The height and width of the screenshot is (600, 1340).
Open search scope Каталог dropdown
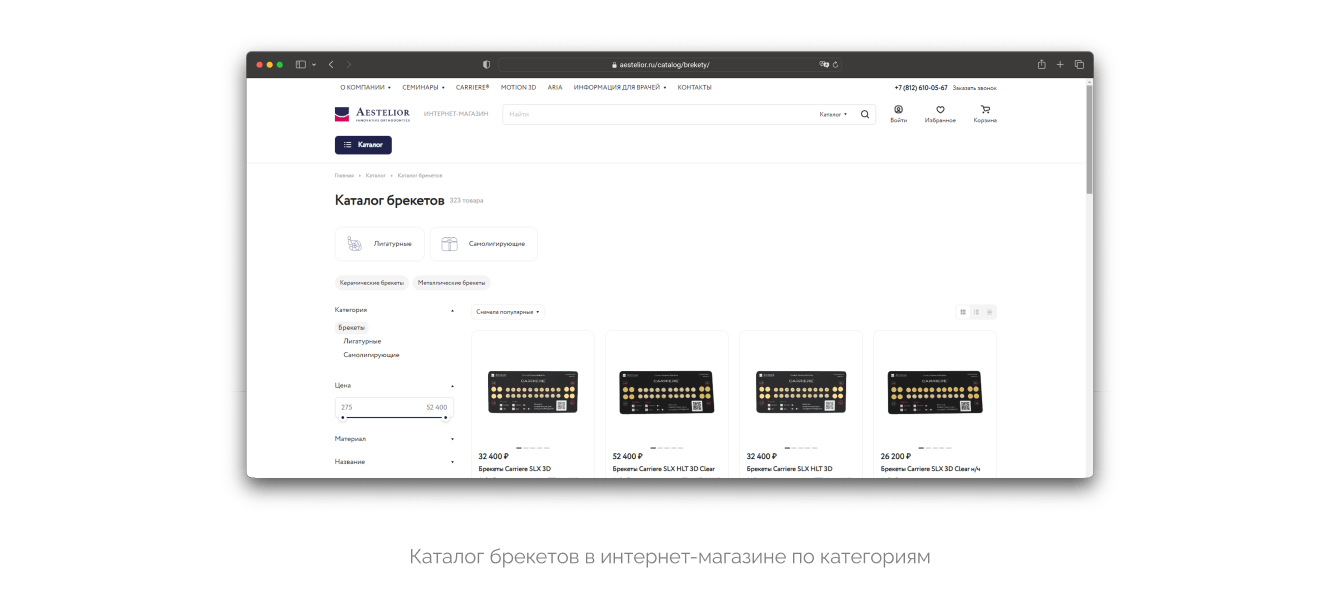(833, 114)
